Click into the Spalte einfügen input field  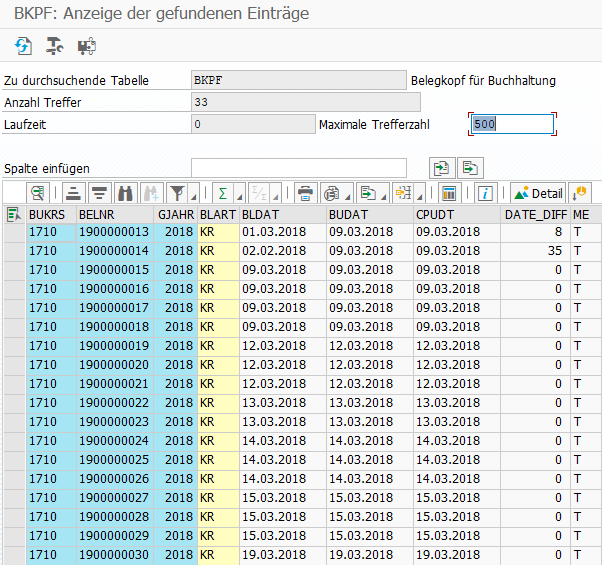298,167
